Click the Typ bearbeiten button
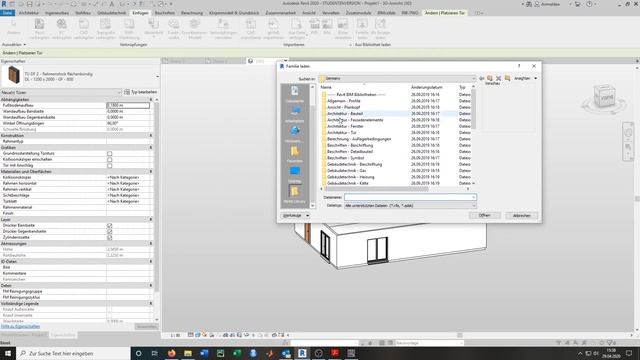This screenshot has width=640, height=360. point(140,92)
